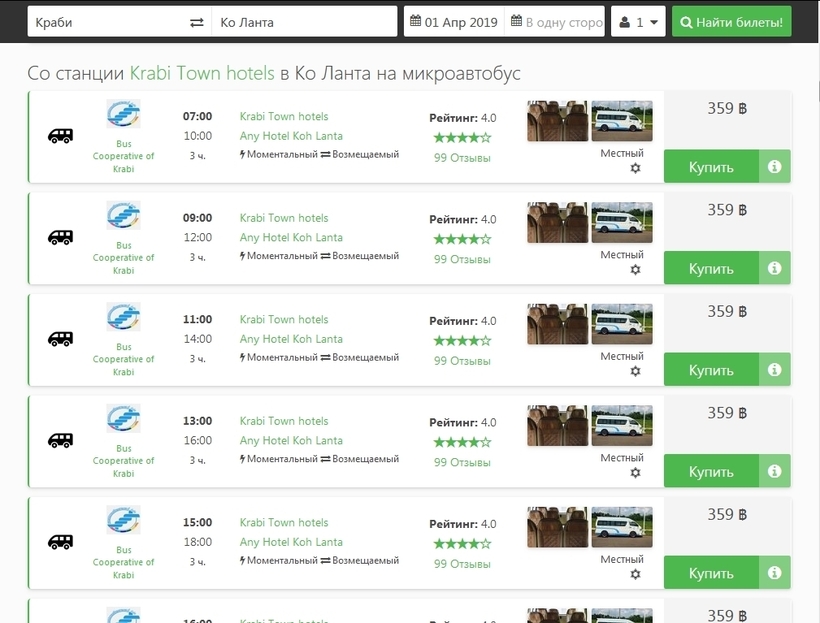Open the 01 Апр 2019 departure date picker
This screenshot has width=820, height=623.
point(454,22)
